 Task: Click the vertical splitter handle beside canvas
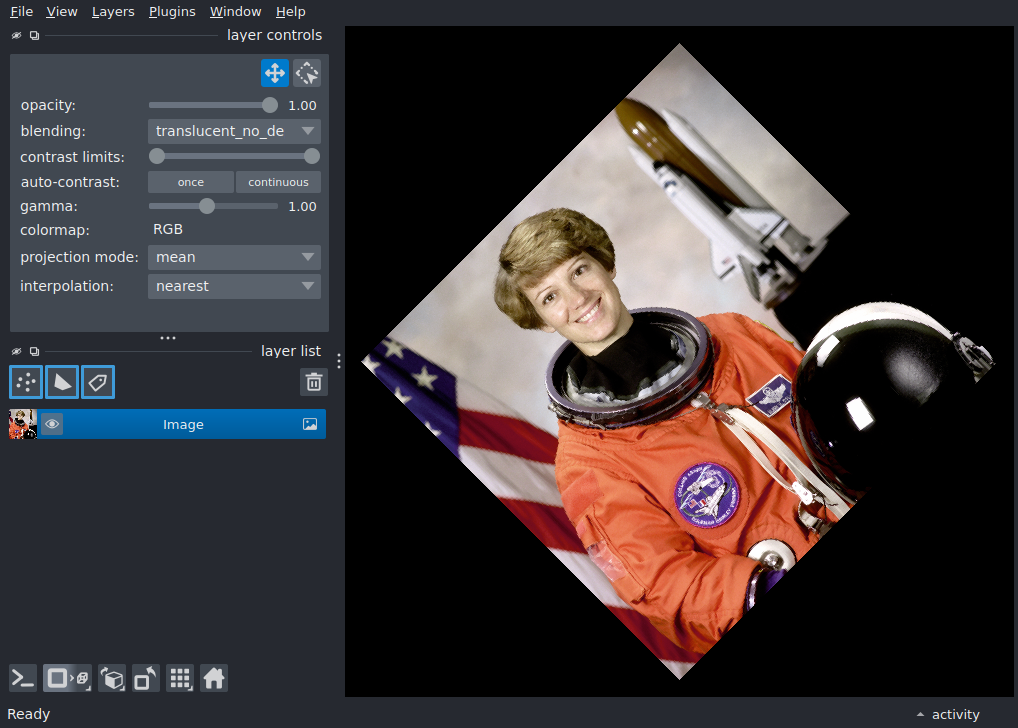(339, 361)
